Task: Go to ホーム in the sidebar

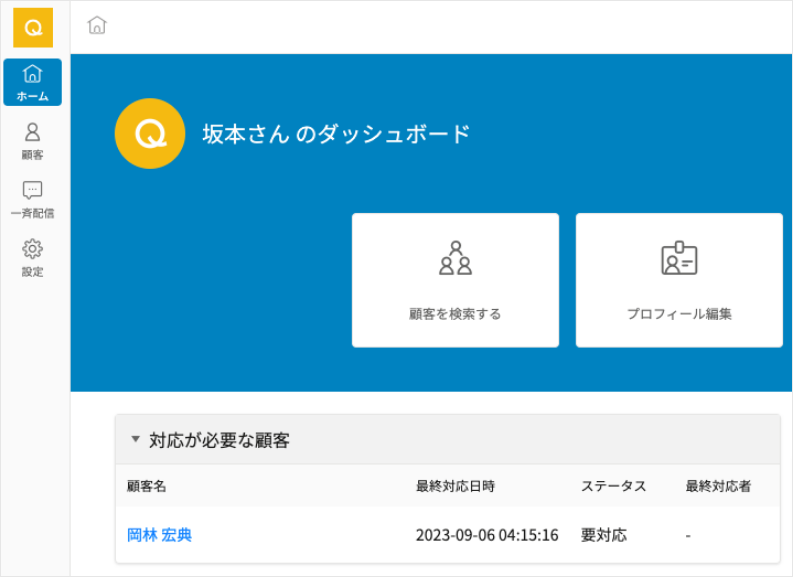Action: tap(33, 82)
